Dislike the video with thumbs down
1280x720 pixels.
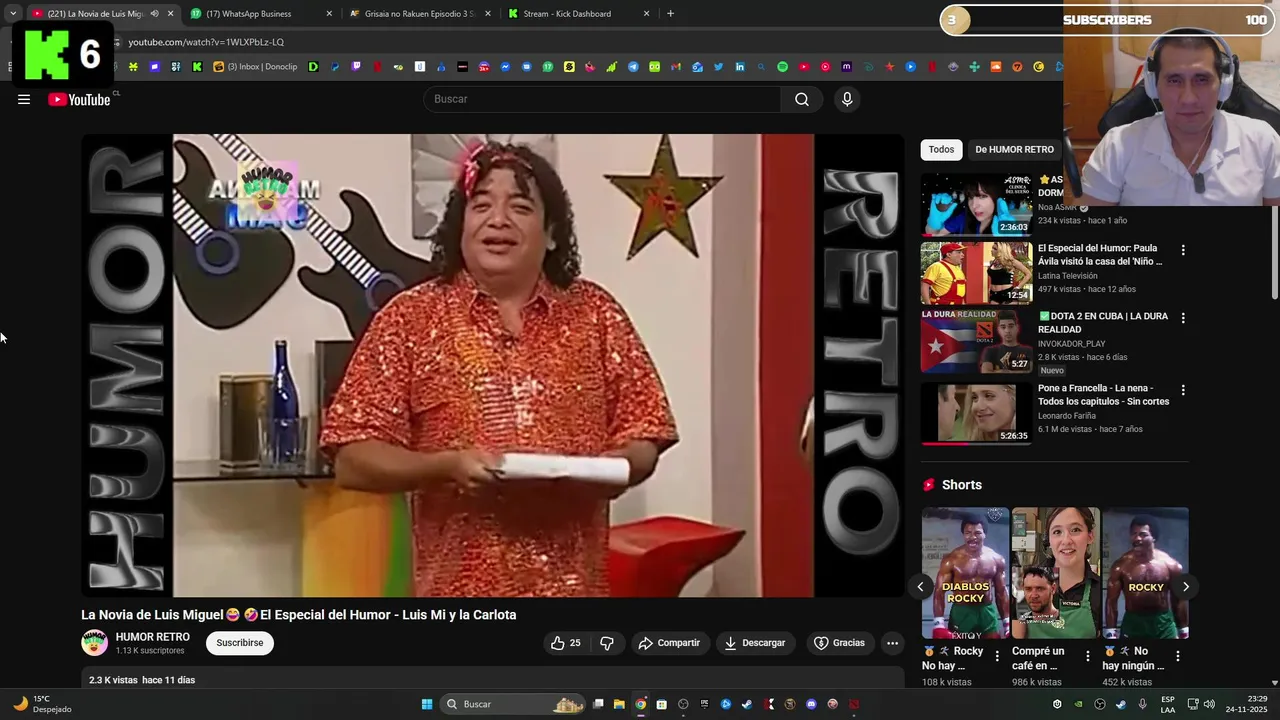[x=607, y=643]
